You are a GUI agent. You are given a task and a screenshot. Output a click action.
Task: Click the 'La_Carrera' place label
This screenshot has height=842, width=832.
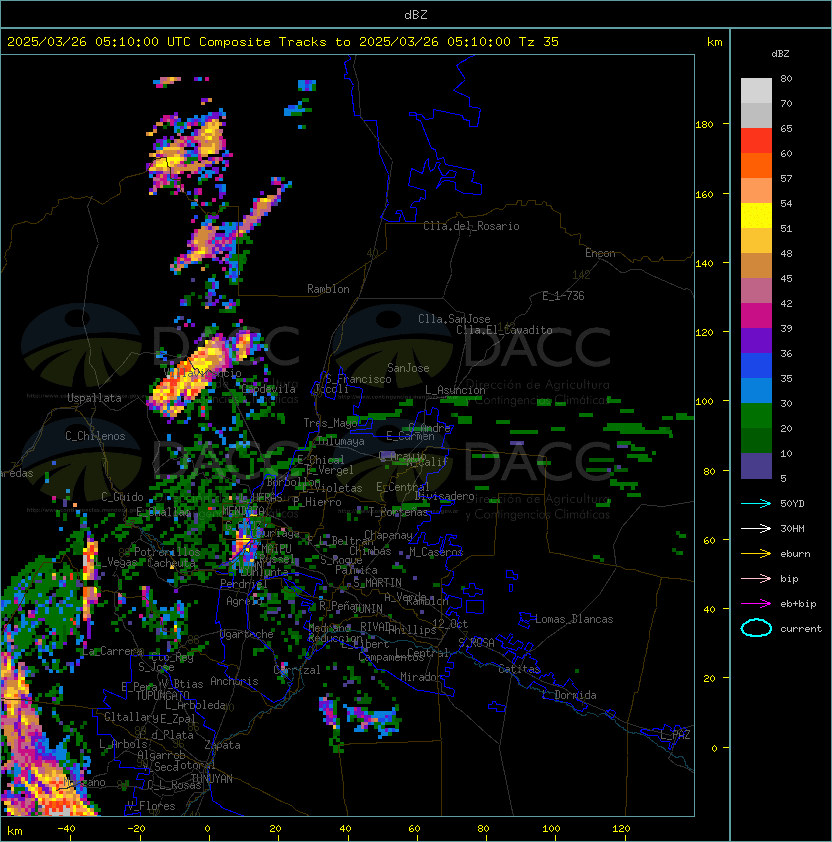point(113,651)
